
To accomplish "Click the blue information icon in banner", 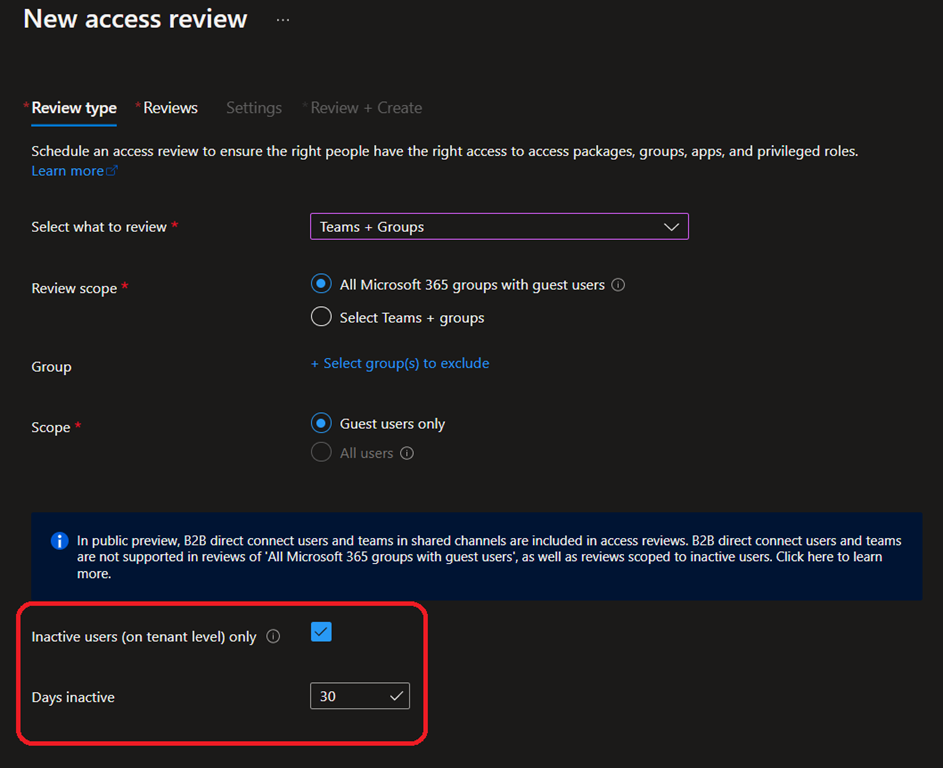I will click(59, 541).
